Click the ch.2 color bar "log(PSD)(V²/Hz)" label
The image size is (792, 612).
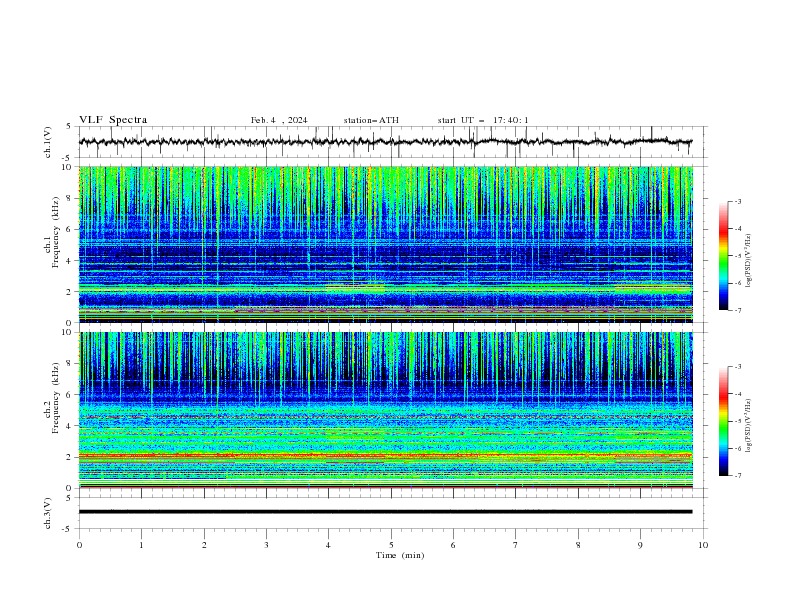coord(749,426)
